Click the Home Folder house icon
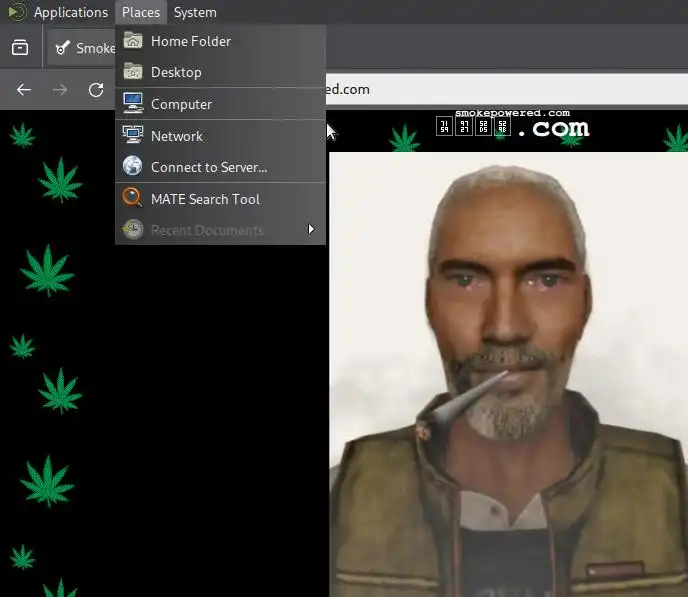 coord(133,40)
